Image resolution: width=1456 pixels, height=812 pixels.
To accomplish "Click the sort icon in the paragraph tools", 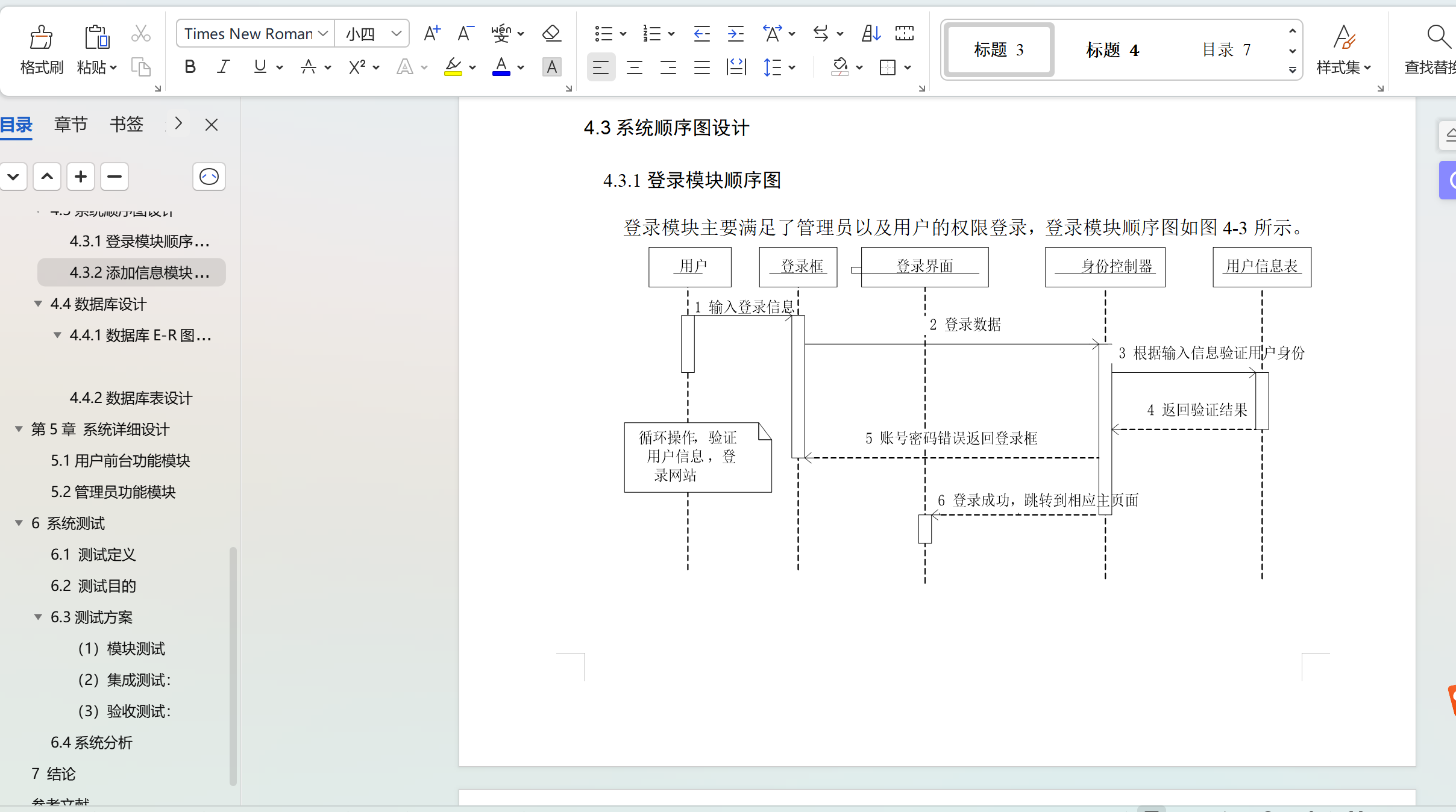I will click(x=871, y=34).
